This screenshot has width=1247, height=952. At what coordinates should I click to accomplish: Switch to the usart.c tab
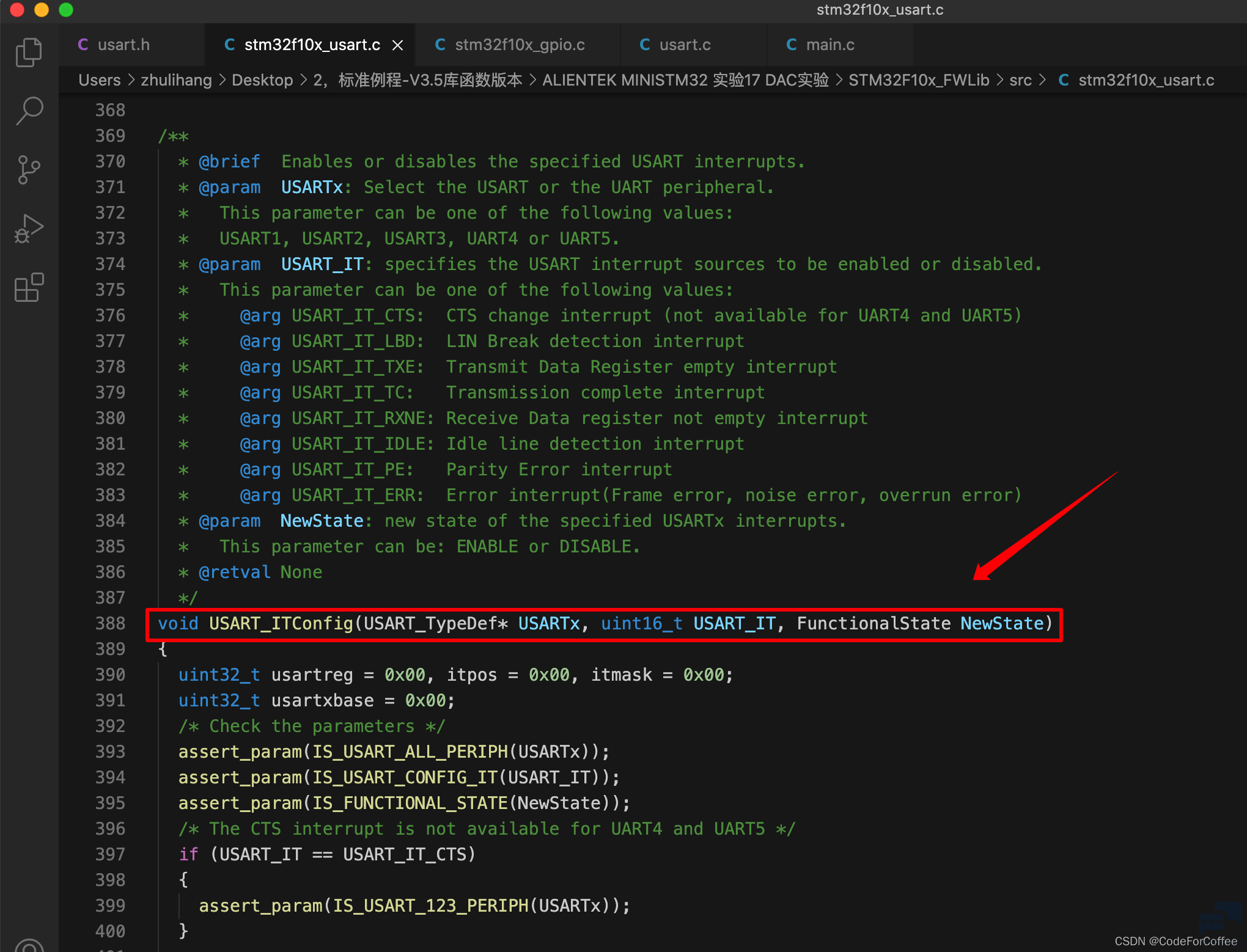(685, 45)
